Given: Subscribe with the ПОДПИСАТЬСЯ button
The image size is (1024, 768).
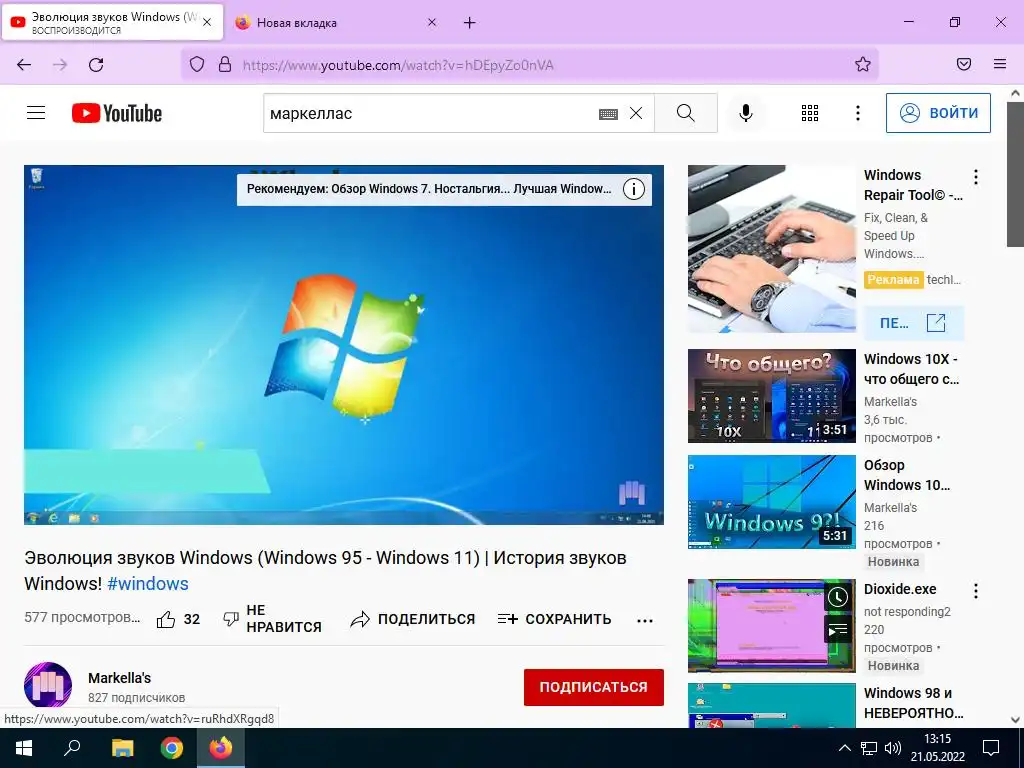Looking at the screenshot, I should (594, 687).
